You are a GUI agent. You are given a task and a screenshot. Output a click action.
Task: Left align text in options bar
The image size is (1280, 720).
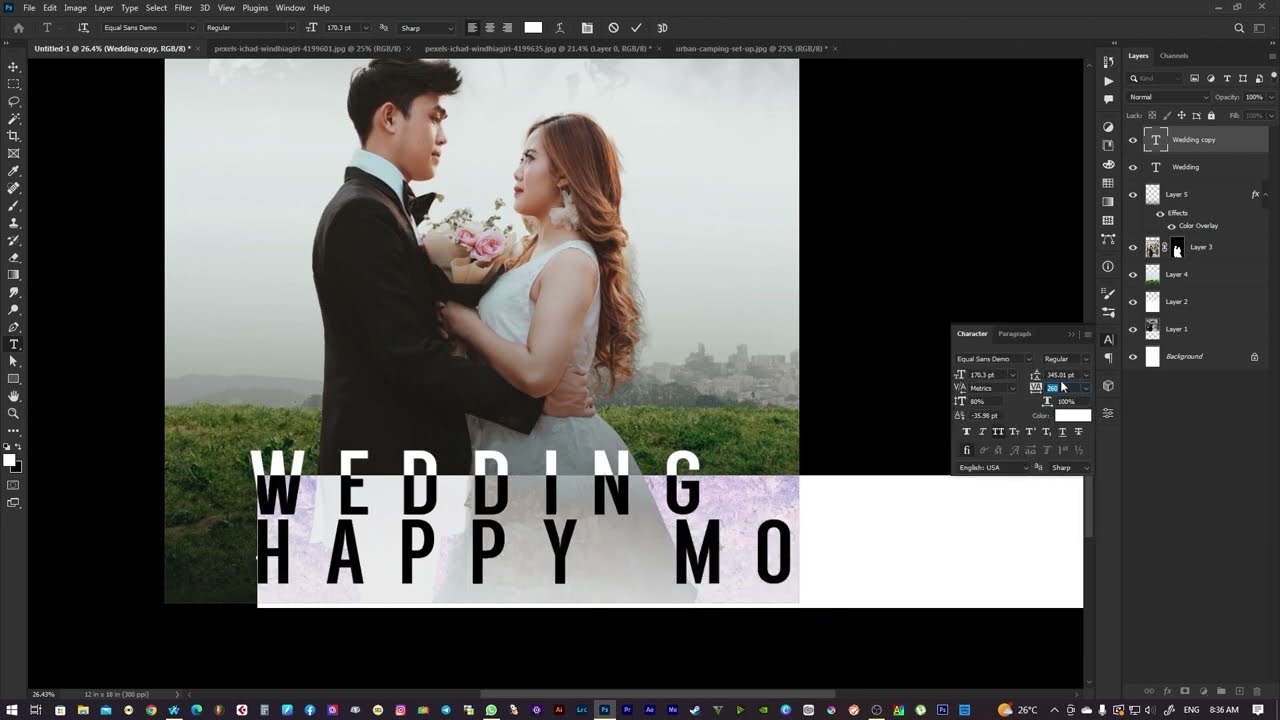(x=472, y=28)
